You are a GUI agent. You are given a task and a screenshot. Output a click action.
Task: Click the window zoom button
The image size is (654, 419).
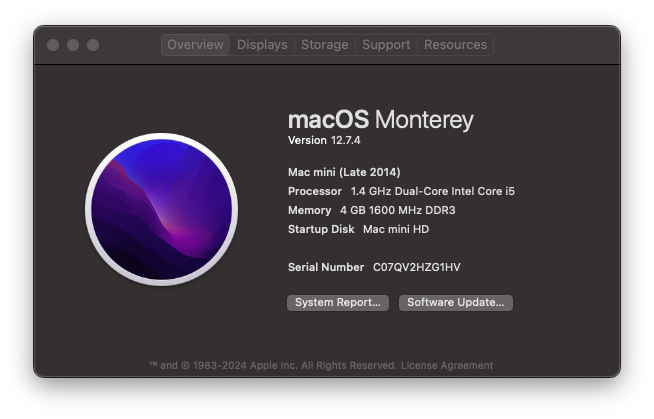(x=93, y=45)
